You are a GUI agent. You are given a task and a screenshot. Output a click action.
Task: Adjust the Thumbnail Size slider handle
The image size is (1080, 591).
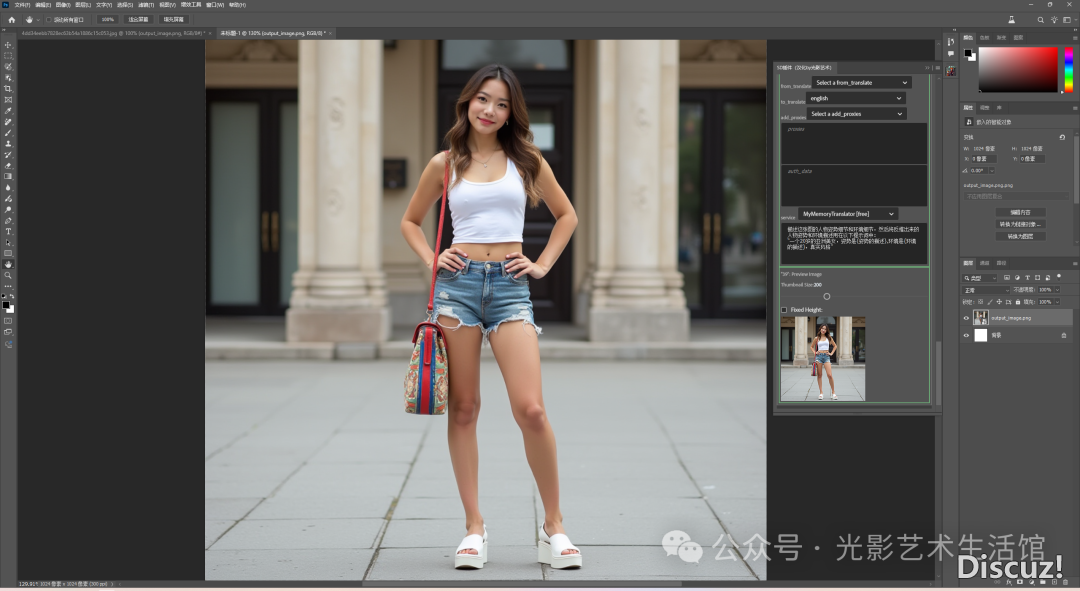click(x=827, y=297)
